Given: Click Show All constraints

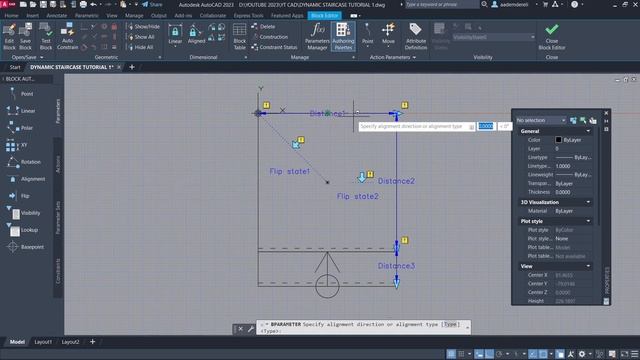Looking at the screenshot, I should [x=141, y=37].
